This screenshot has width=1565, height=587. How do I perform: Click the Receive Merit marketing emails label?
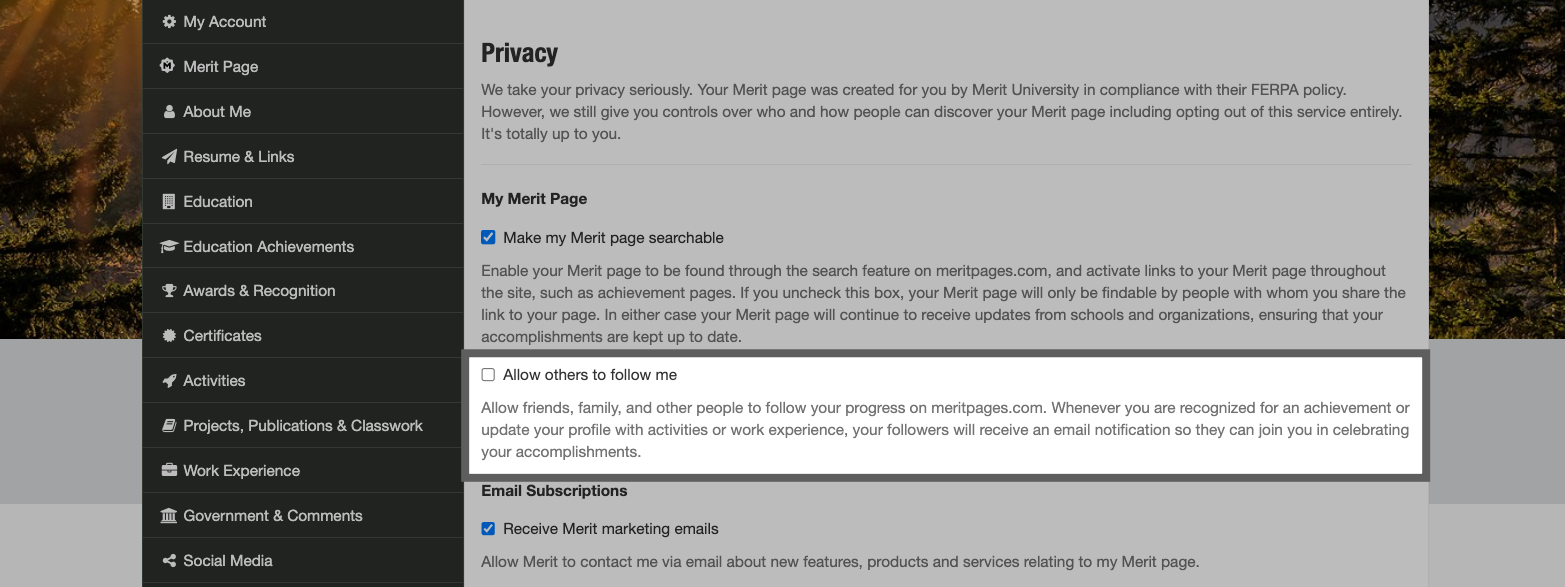point(610,529)
